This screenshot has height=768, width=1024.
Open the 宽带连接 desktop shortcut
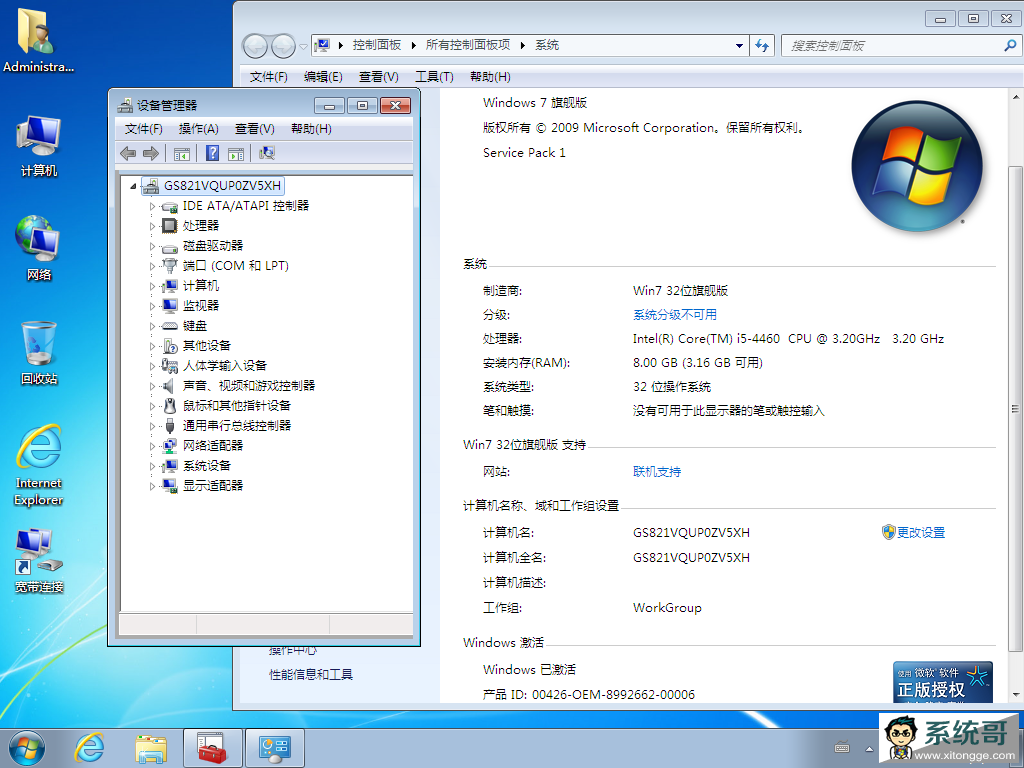39,560
